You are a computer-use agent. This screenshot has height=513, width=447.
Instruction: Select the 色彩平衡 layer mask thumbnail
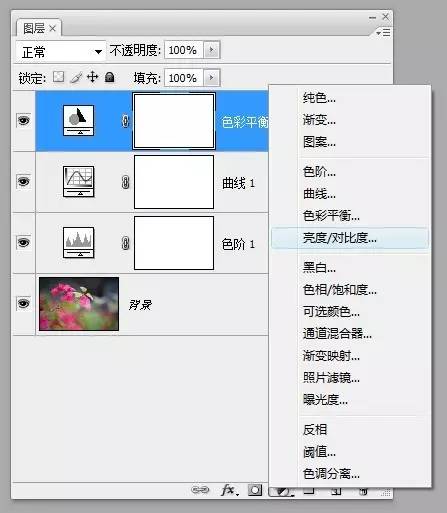174,121
